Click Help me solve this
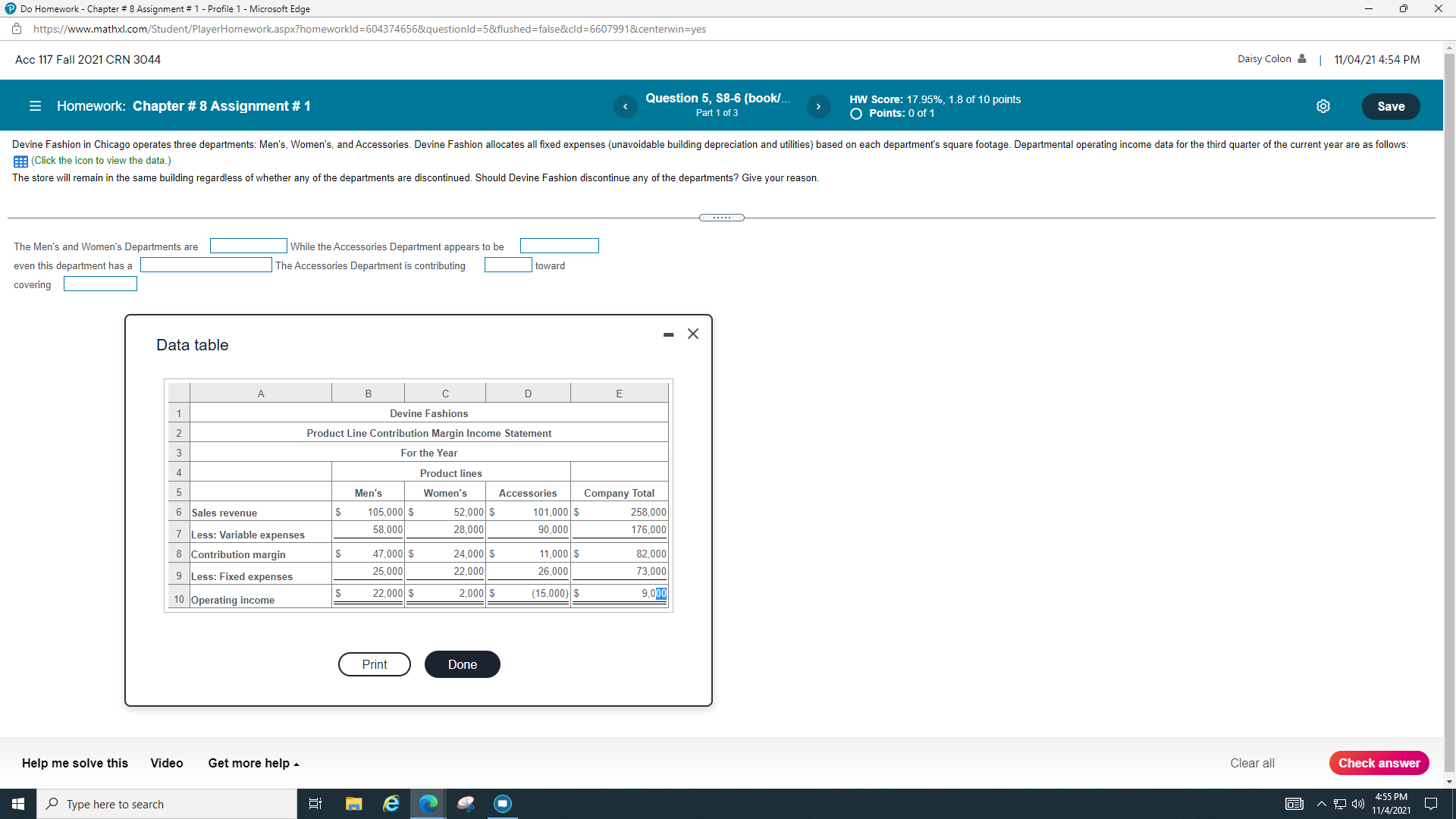This screenshot has height=819, width=1456. (75, 763)
